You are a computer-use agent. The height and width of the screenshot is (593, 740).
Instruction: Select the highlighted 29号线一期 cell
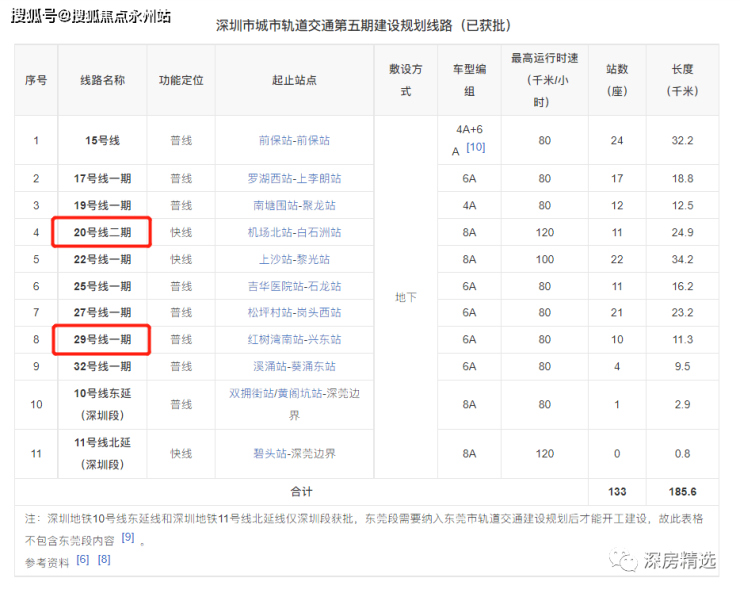104,340
